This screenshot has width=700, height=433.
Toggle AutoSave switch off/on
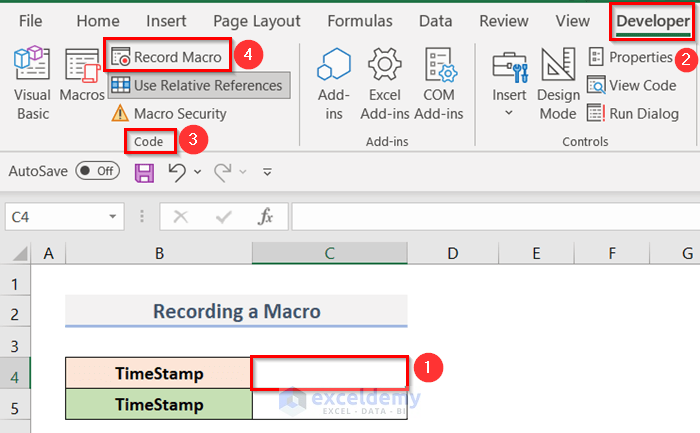click(97, 171)
